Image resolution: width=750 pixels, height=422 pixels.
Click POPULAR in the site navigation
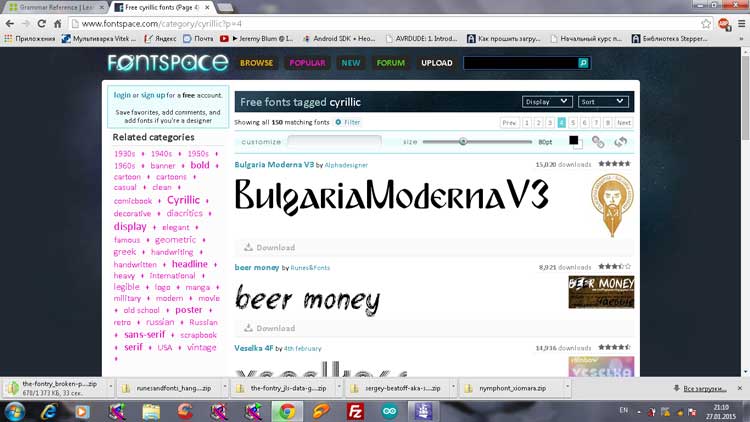tap(307, 63)
